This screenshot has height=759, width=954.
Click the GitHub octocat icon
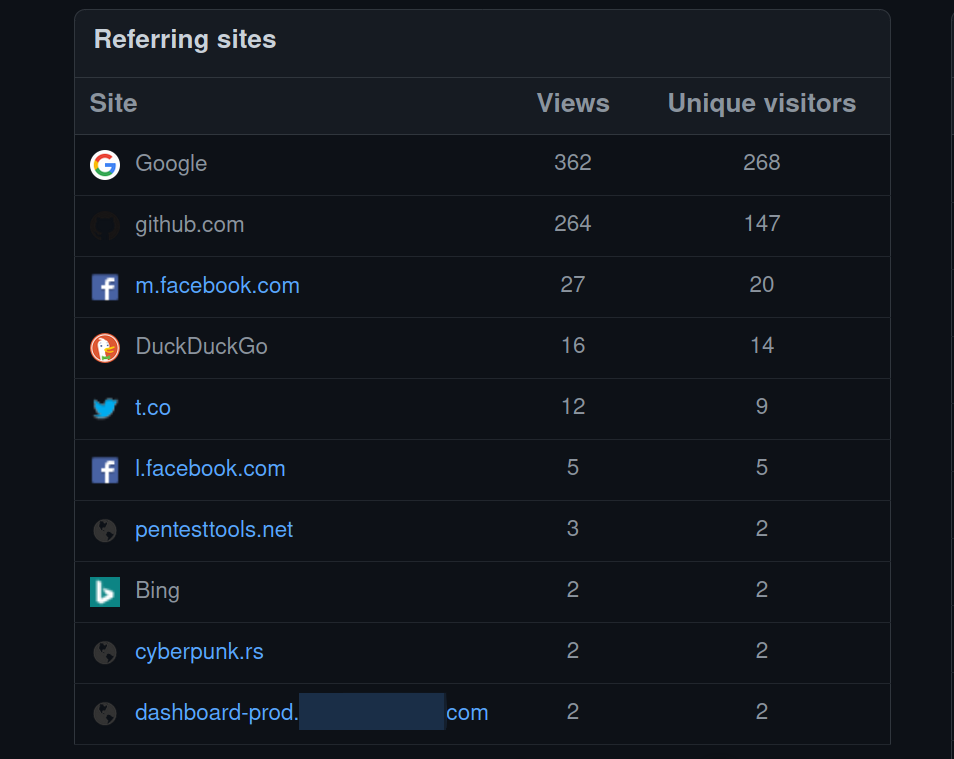[x=105, y=226]
